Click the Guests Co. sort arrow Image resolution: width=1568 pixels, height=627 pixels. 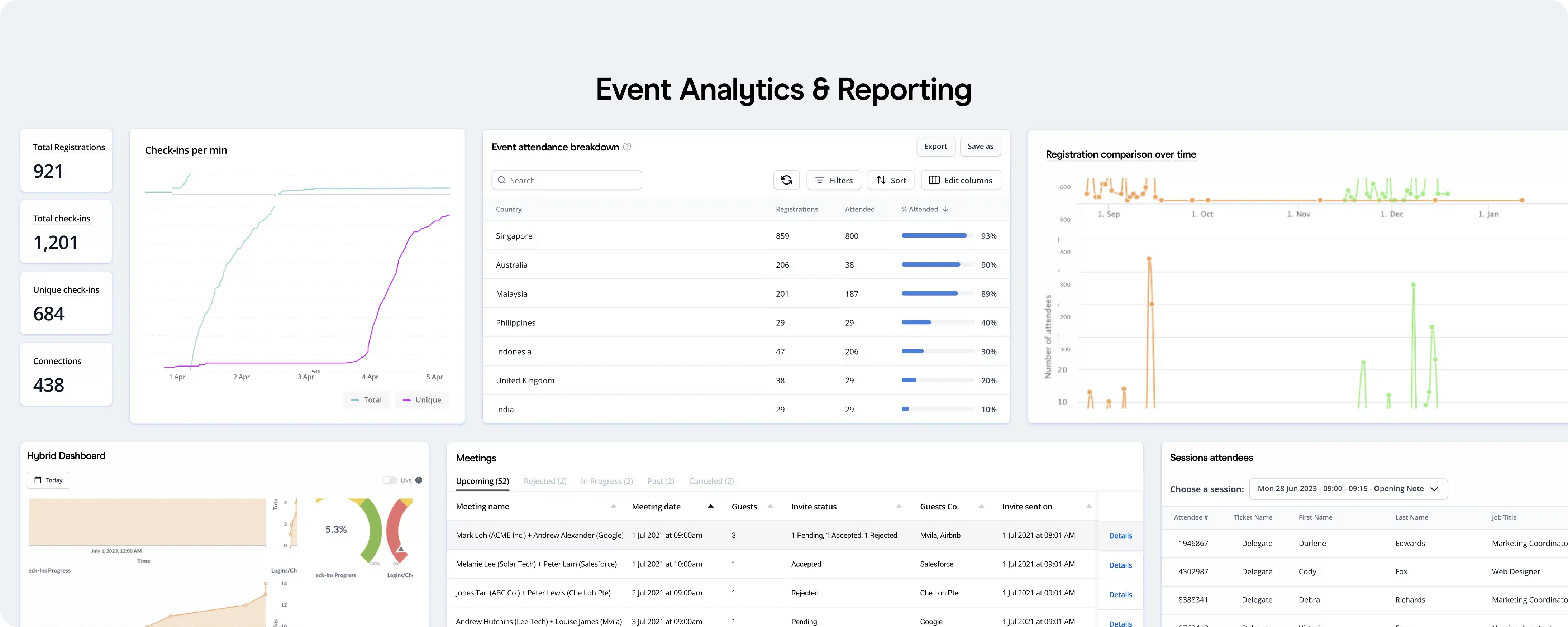point(981,507)
